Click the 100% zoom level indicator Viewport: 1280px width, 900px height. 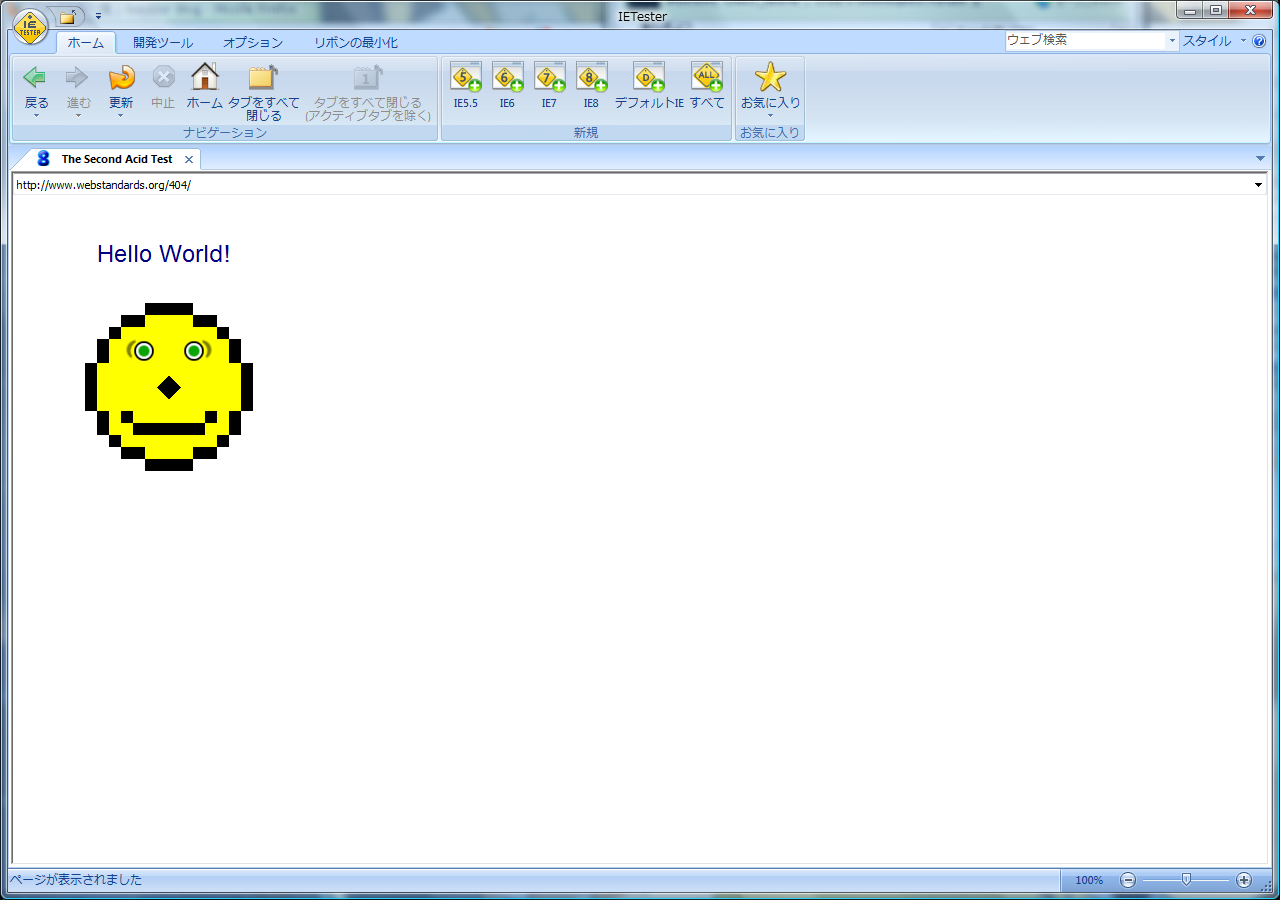[x=1089, y=880]
